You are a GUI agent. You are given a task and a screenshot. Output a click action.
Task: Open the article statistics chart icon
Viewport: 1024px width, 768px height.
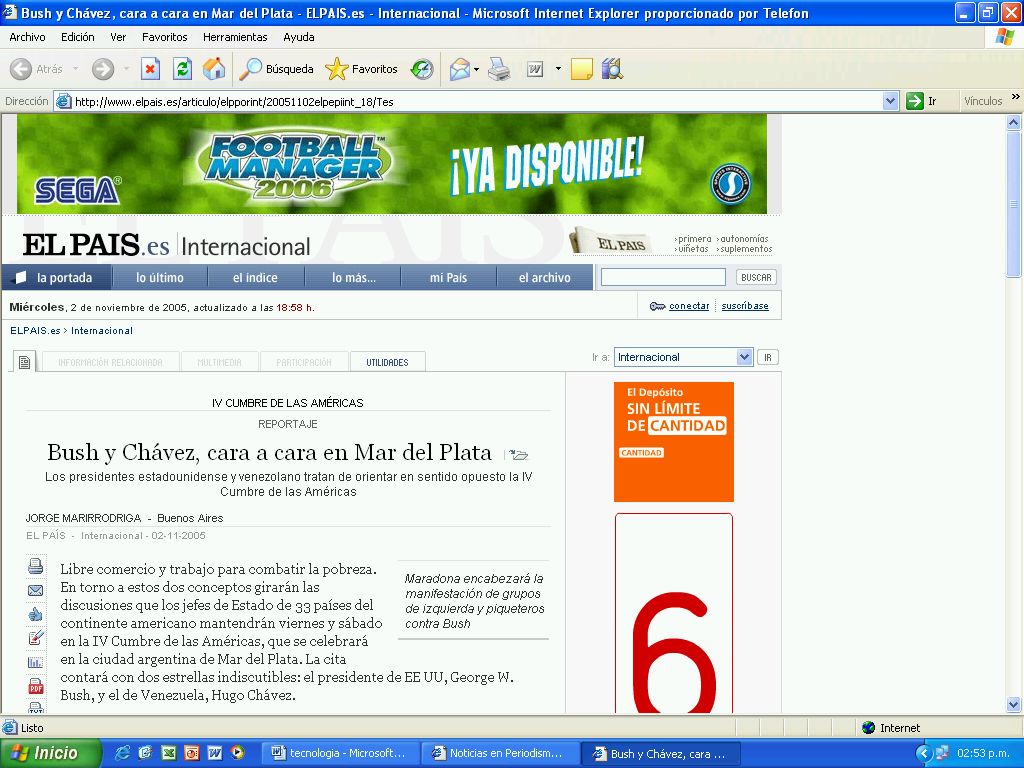coord(36,662)
